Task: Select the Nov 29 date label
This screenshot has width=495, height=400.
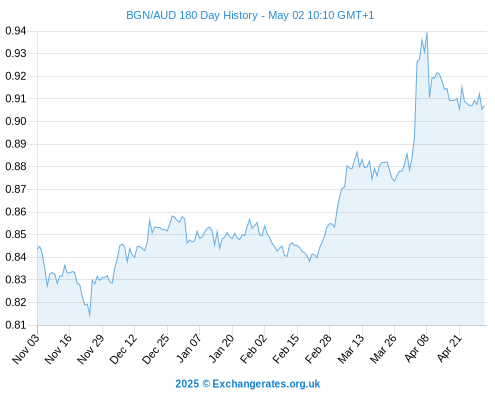Action: tap(91, 349)
